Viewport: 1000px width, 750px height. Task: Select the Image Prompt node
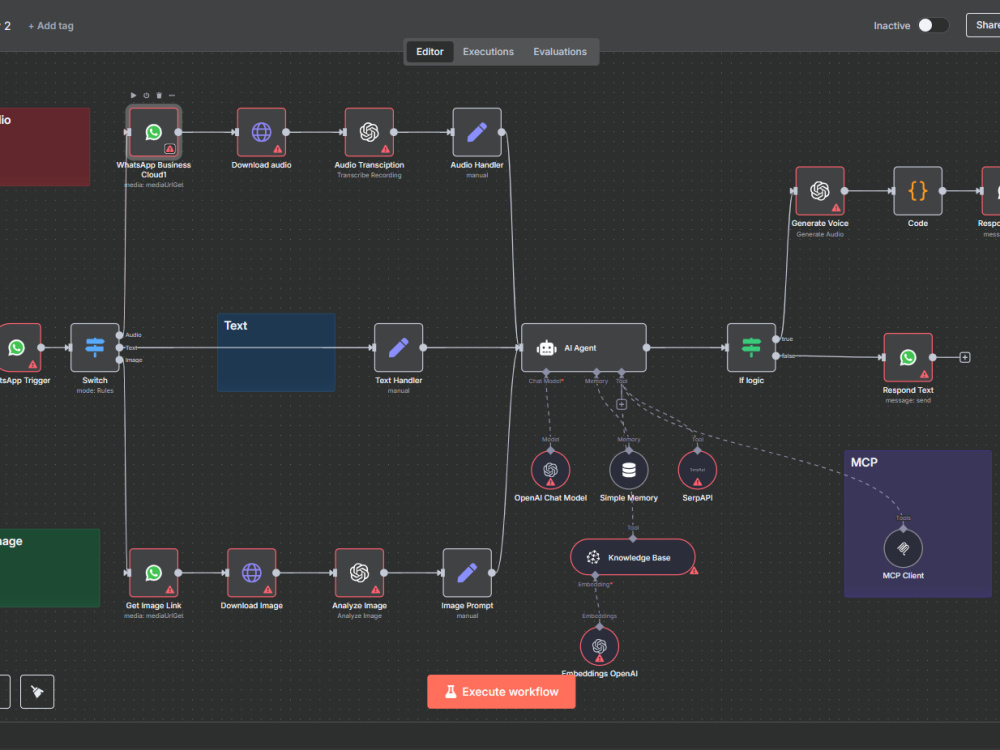pyautogui.click(x=467, y=573)
